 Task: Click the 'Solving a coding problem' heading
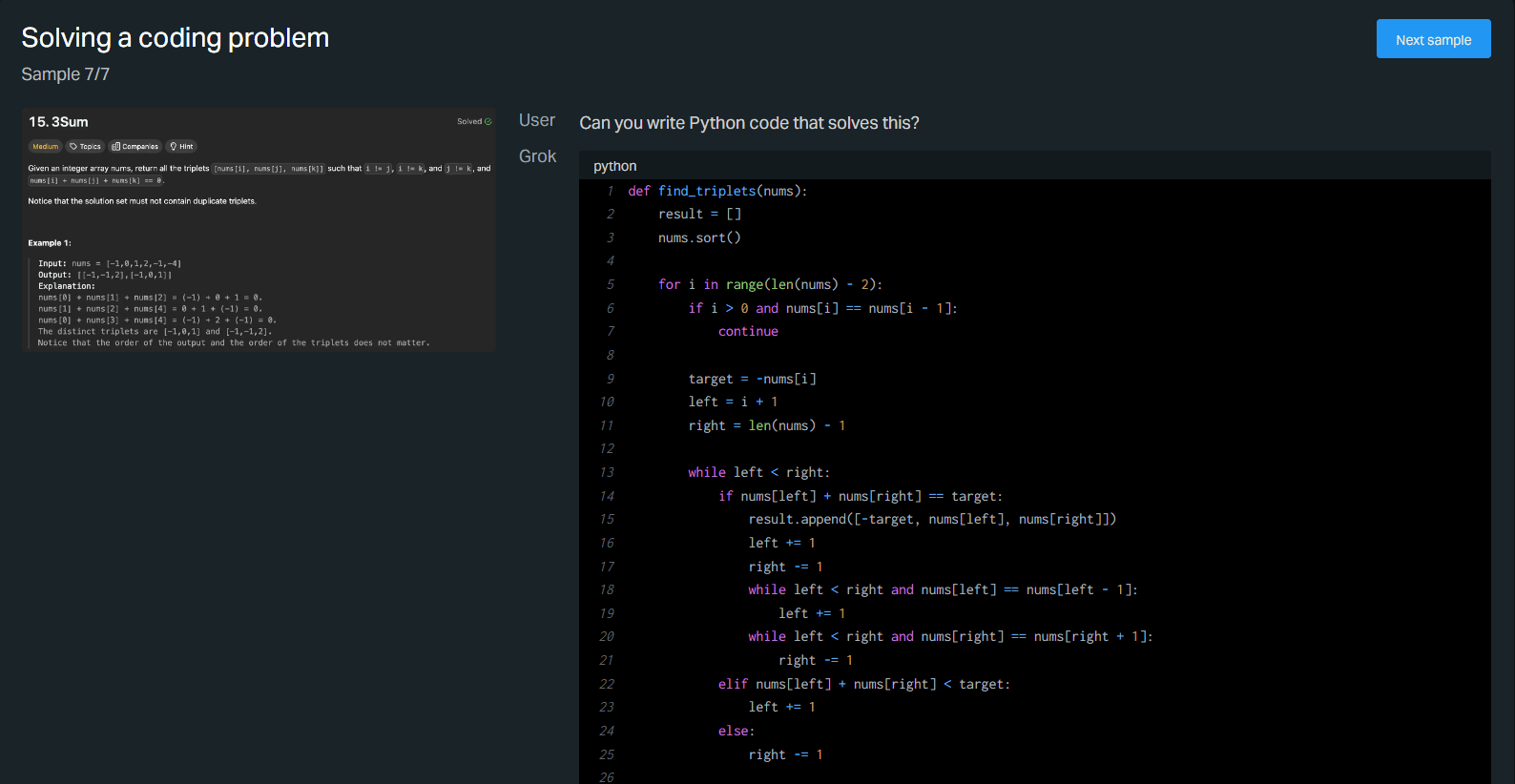pos(176,37)
